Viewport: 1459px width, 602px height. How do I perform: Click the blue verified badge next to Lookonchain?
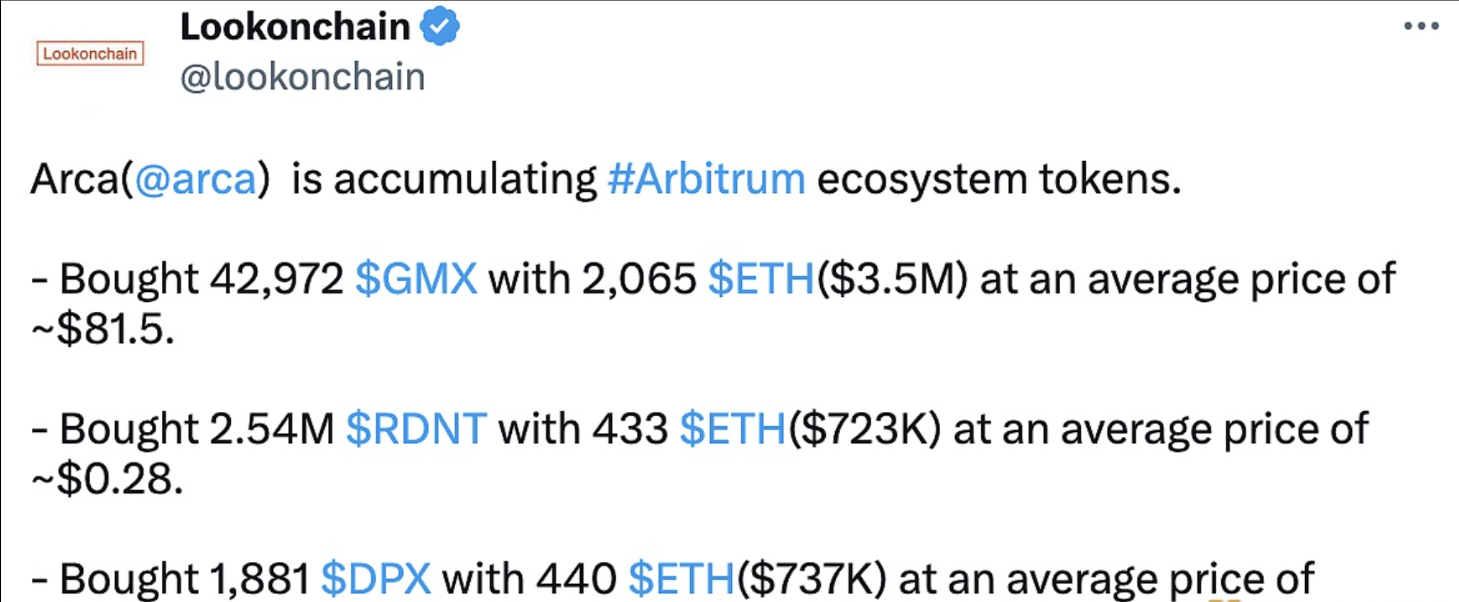tap(440, 28)
